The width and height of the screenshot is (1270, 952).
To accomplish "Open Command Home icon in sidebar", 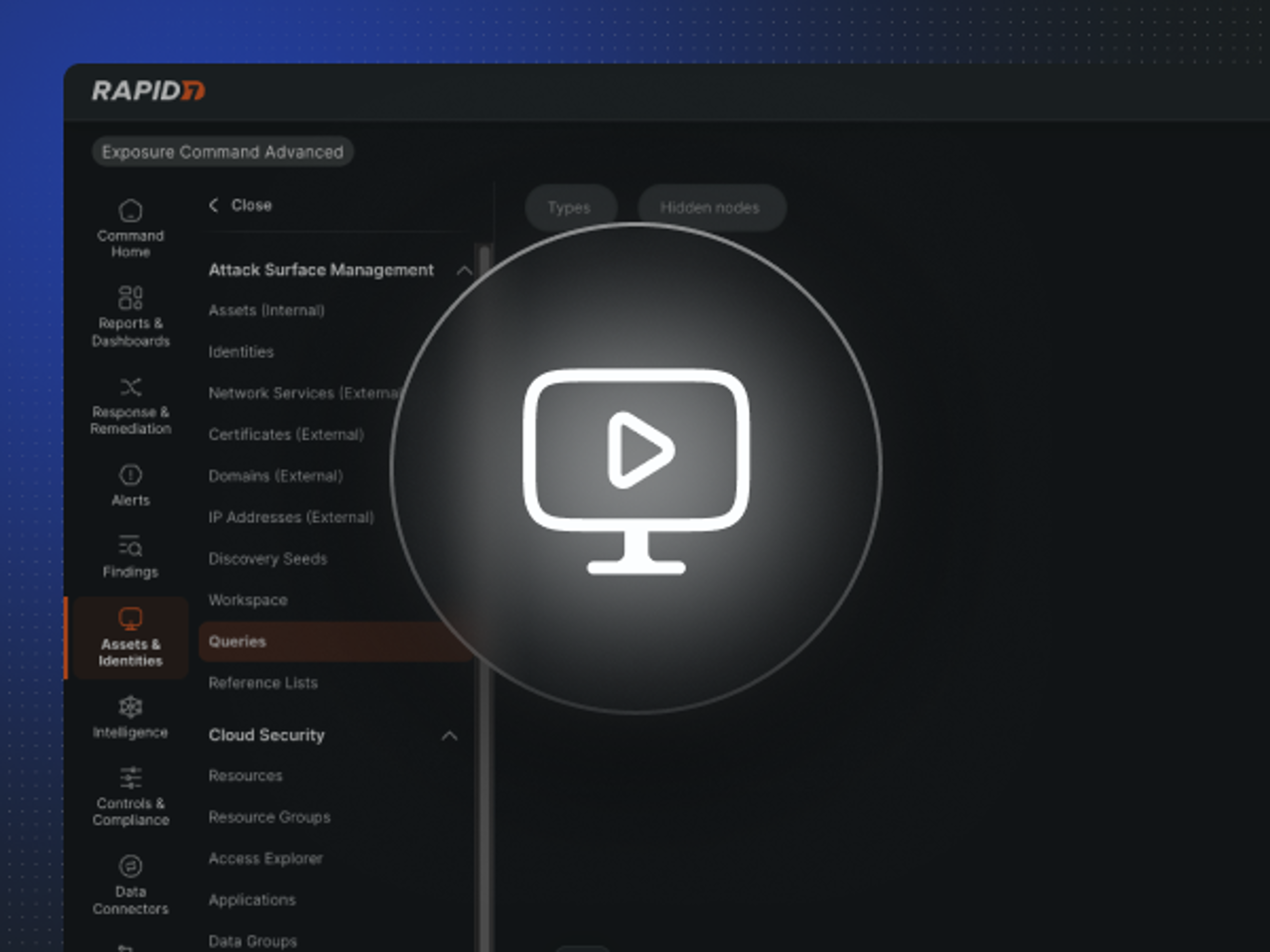I will pyautogui.click(x=130, y=211).
